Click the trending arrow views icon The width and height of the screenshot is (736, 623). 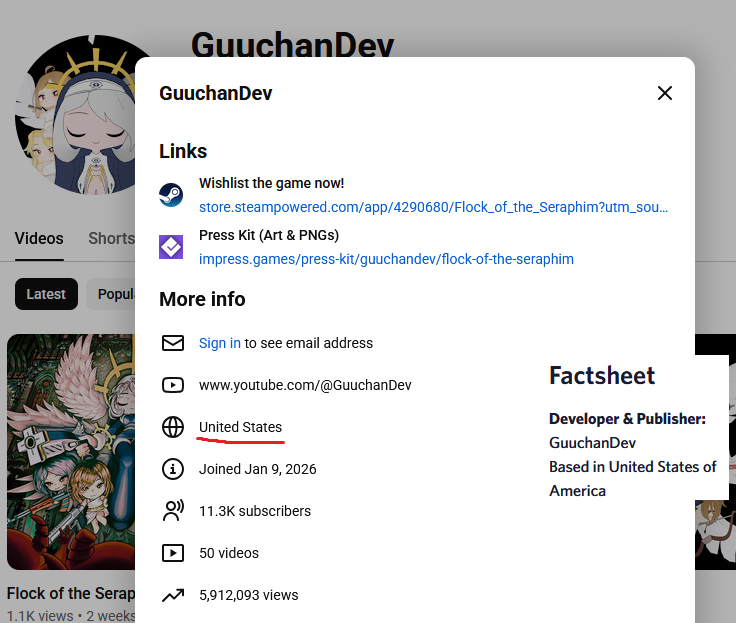click(x=173, y=595)
